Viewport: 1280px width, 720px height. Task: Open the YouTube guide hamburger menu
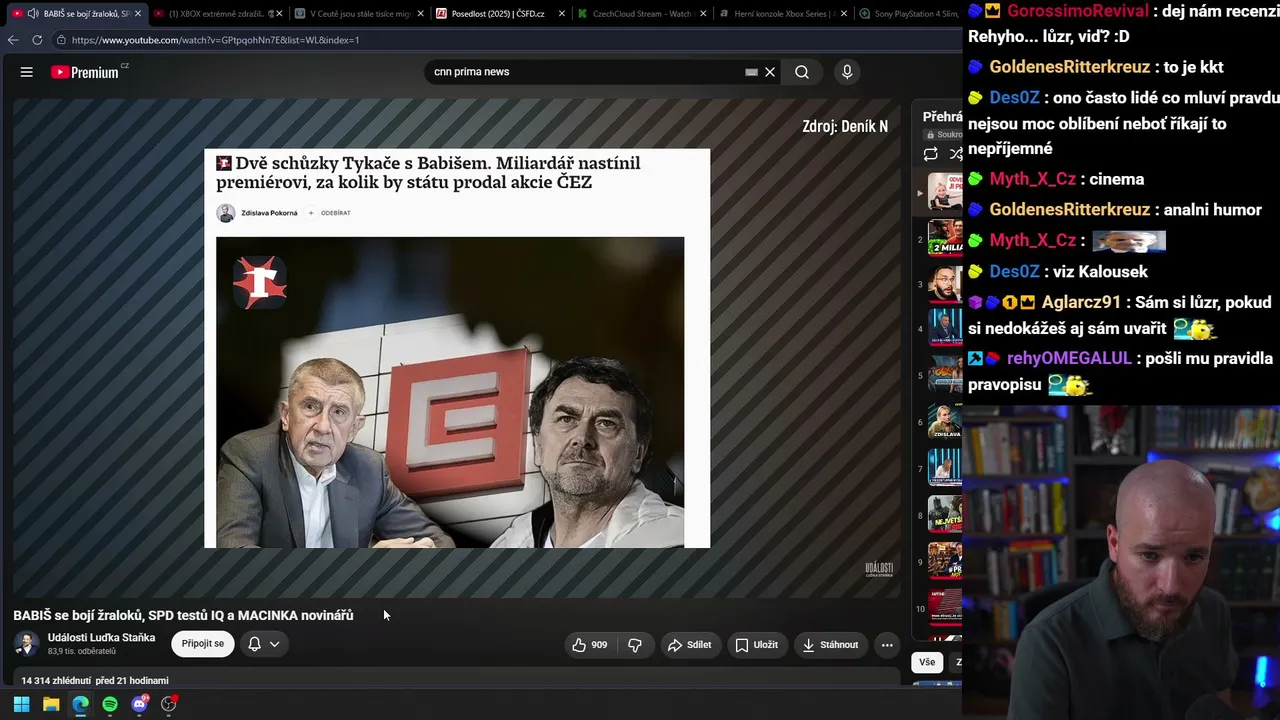click(x=27, y=72)
